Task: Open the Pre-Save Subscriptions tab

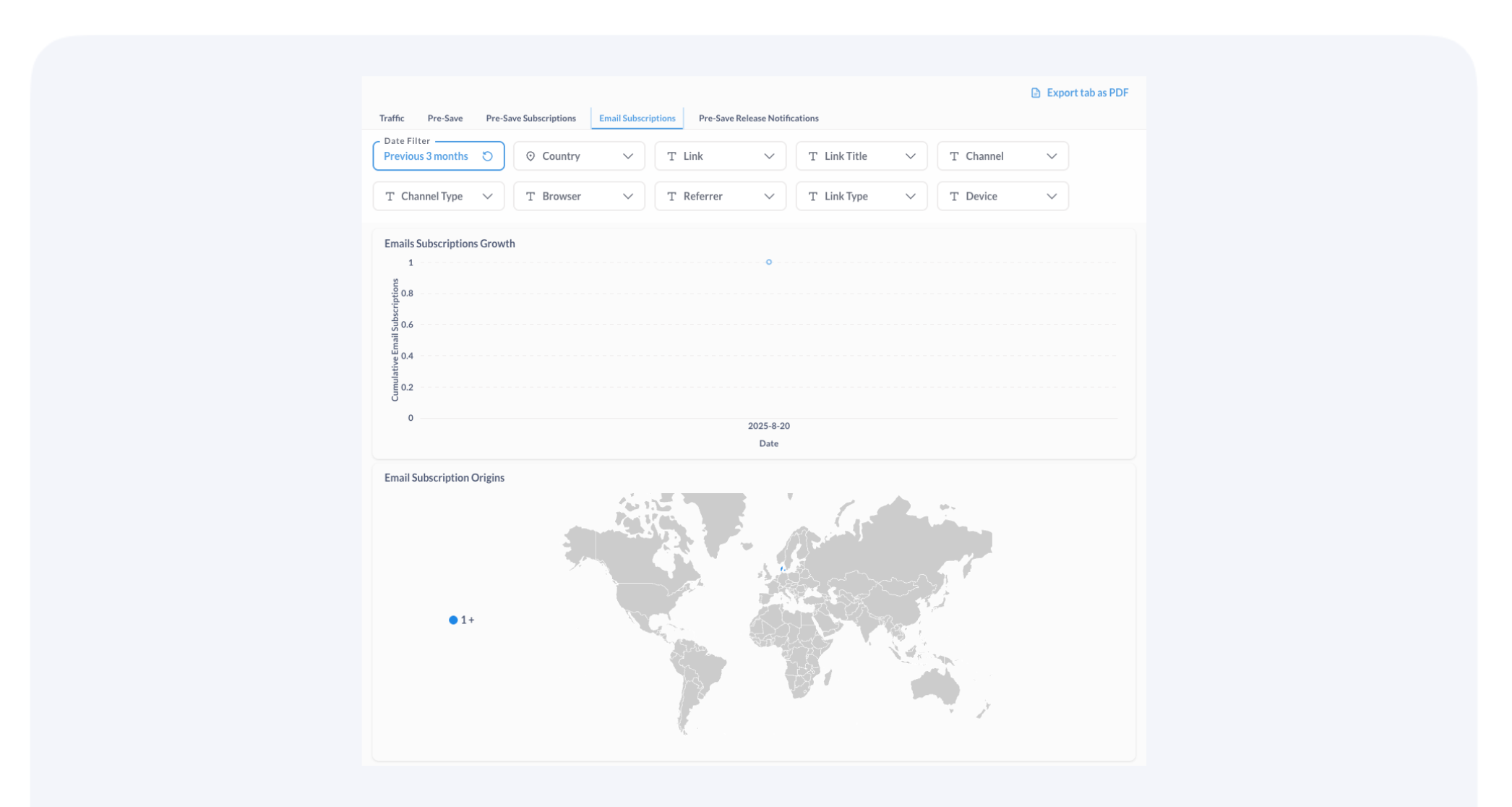Action: (x=531, y=118)
